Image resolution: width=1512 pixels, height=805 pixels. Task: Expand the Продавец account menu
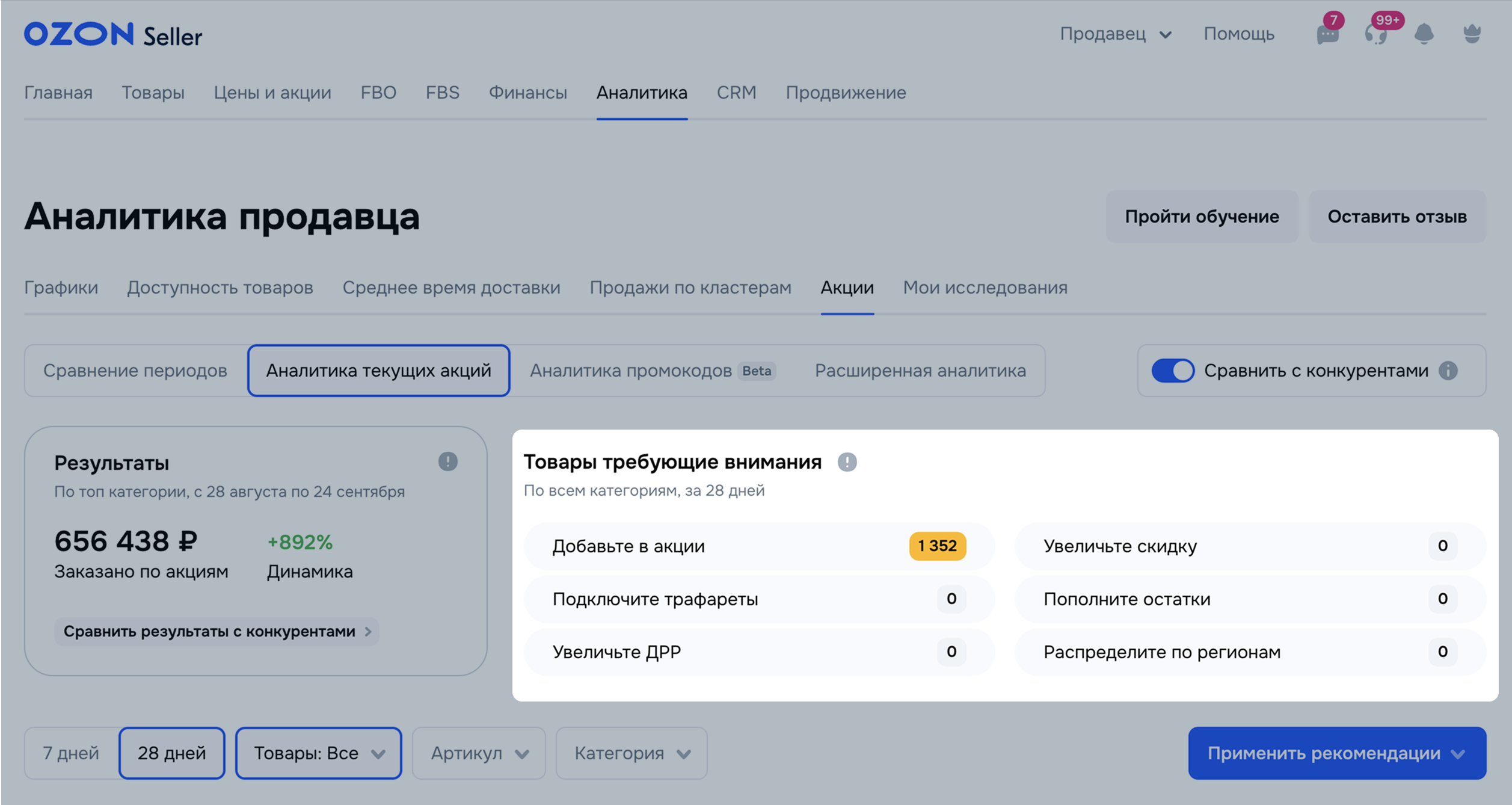[x=1116, y=34]
